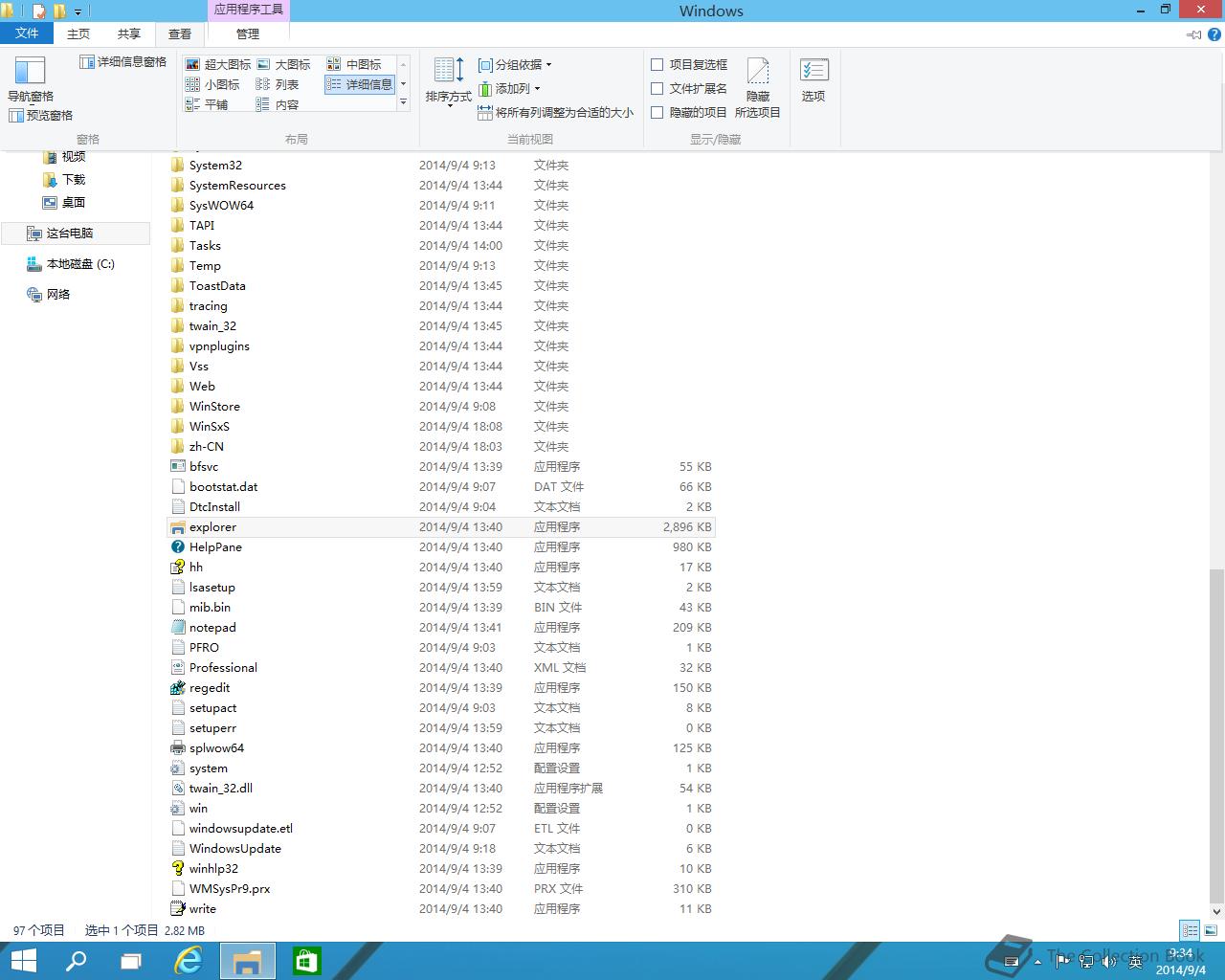Select Large icons layout

284,64
